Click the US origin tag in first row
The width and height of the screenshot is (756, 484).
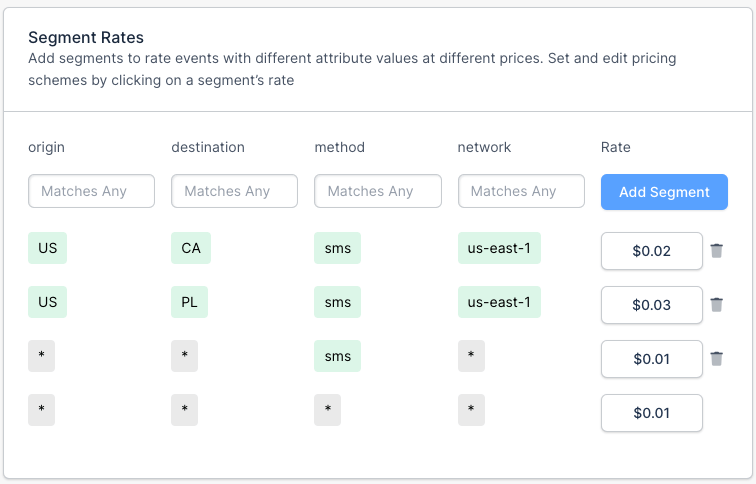(x=47, y=248)
